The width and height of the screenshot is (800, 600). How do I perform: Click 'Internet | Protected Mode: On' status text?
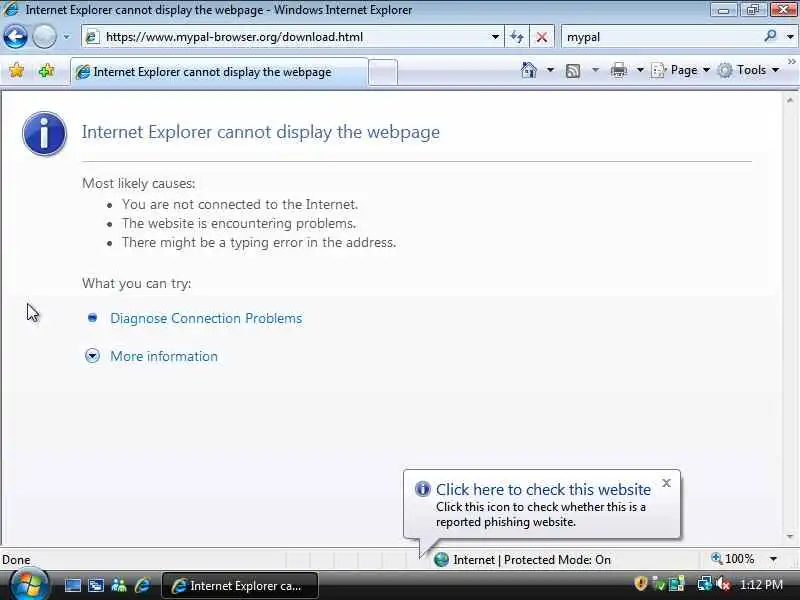click(x=532, y=560)
